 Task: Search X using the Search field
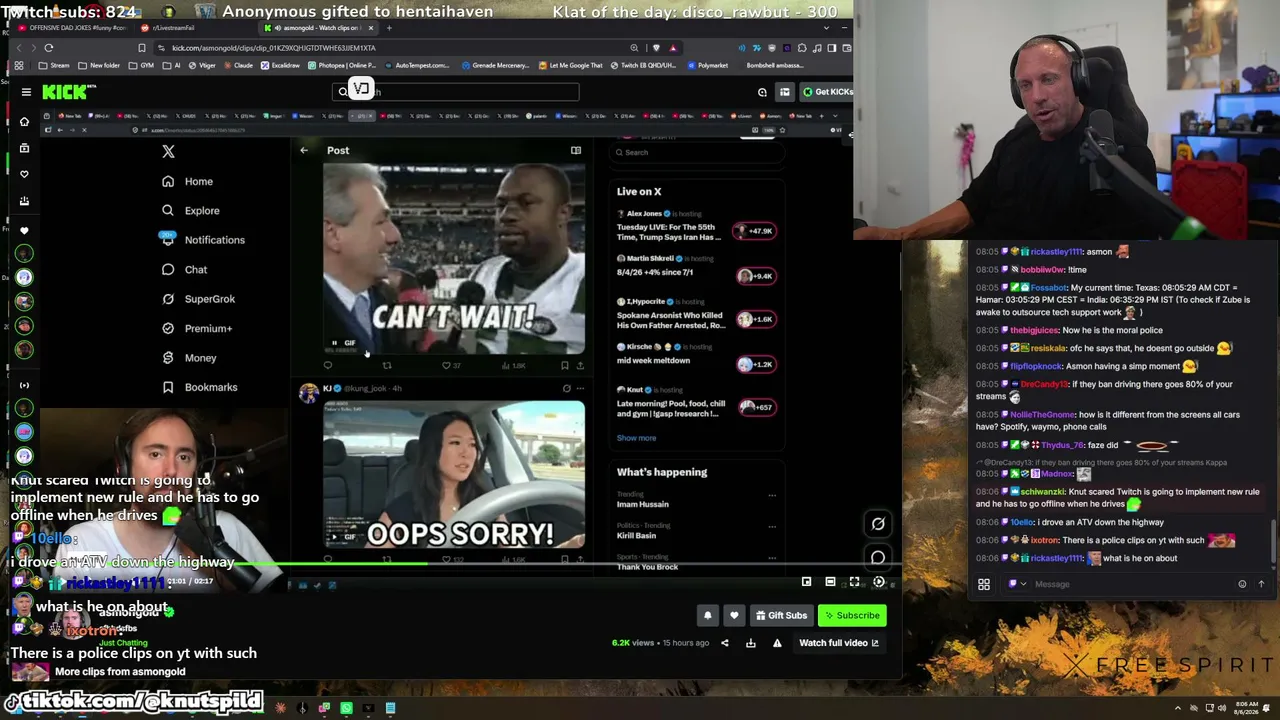pyautogui.click(x=696, y=152)
